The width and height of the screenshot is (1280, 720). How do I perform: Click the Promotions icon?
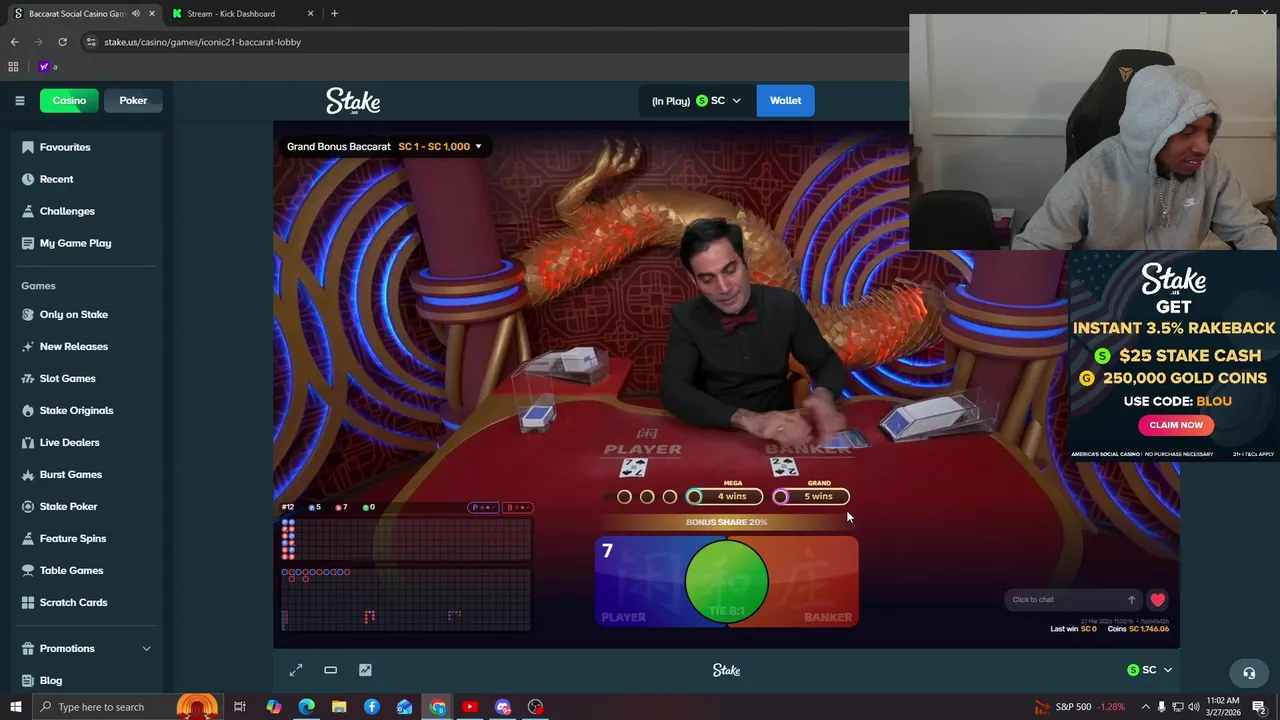[x=28, y=648]
